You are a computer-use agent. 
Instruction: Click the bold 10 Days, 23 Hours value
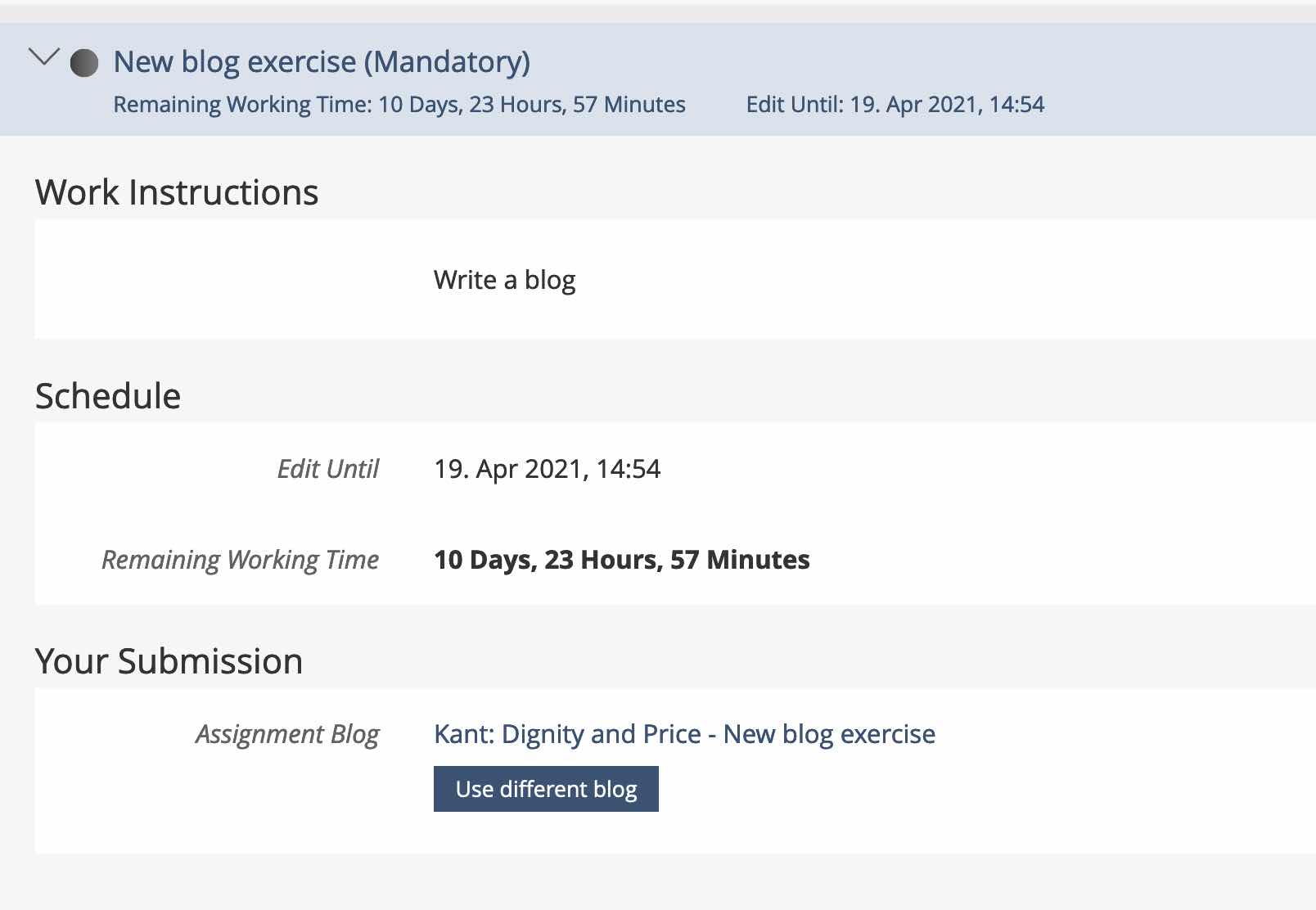coord(621,560)
